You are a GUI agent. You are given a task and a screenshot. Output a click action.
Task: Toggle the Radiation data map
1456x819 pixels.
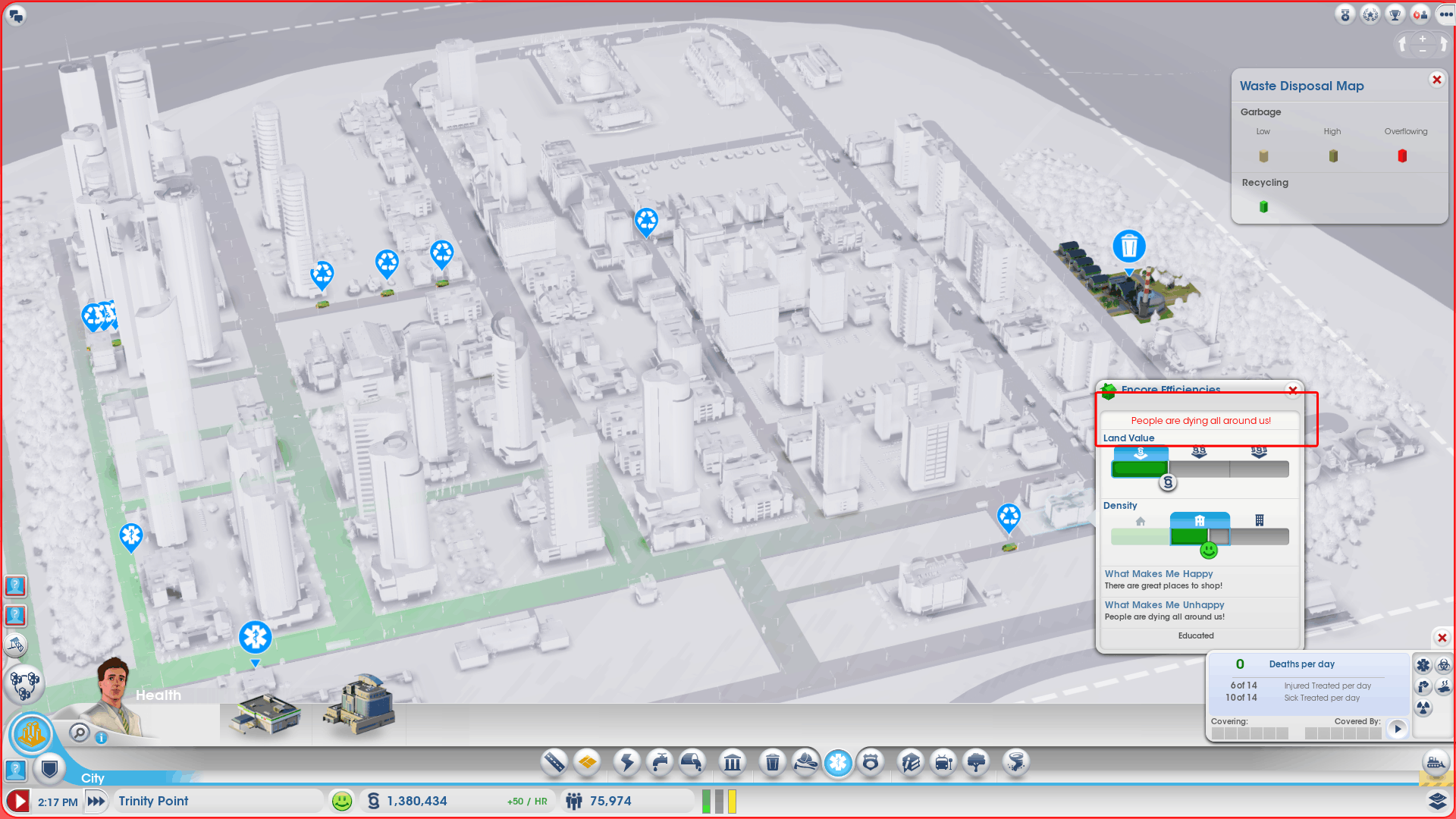point(1423,708)
